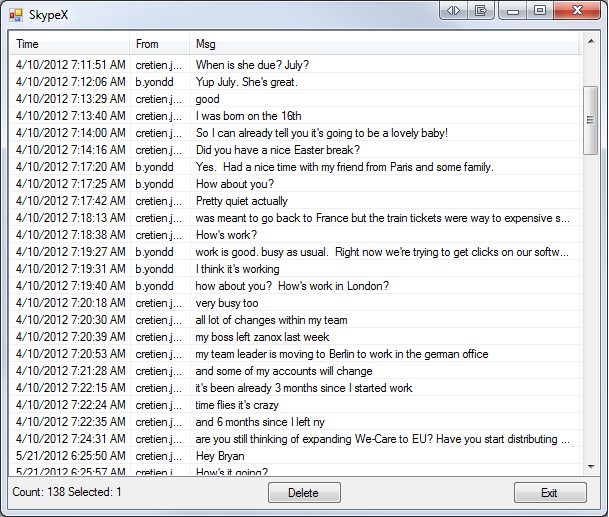Select 'was meant to go back to France' row
This screenshot has height=517, width=609.
click(295, 218)
